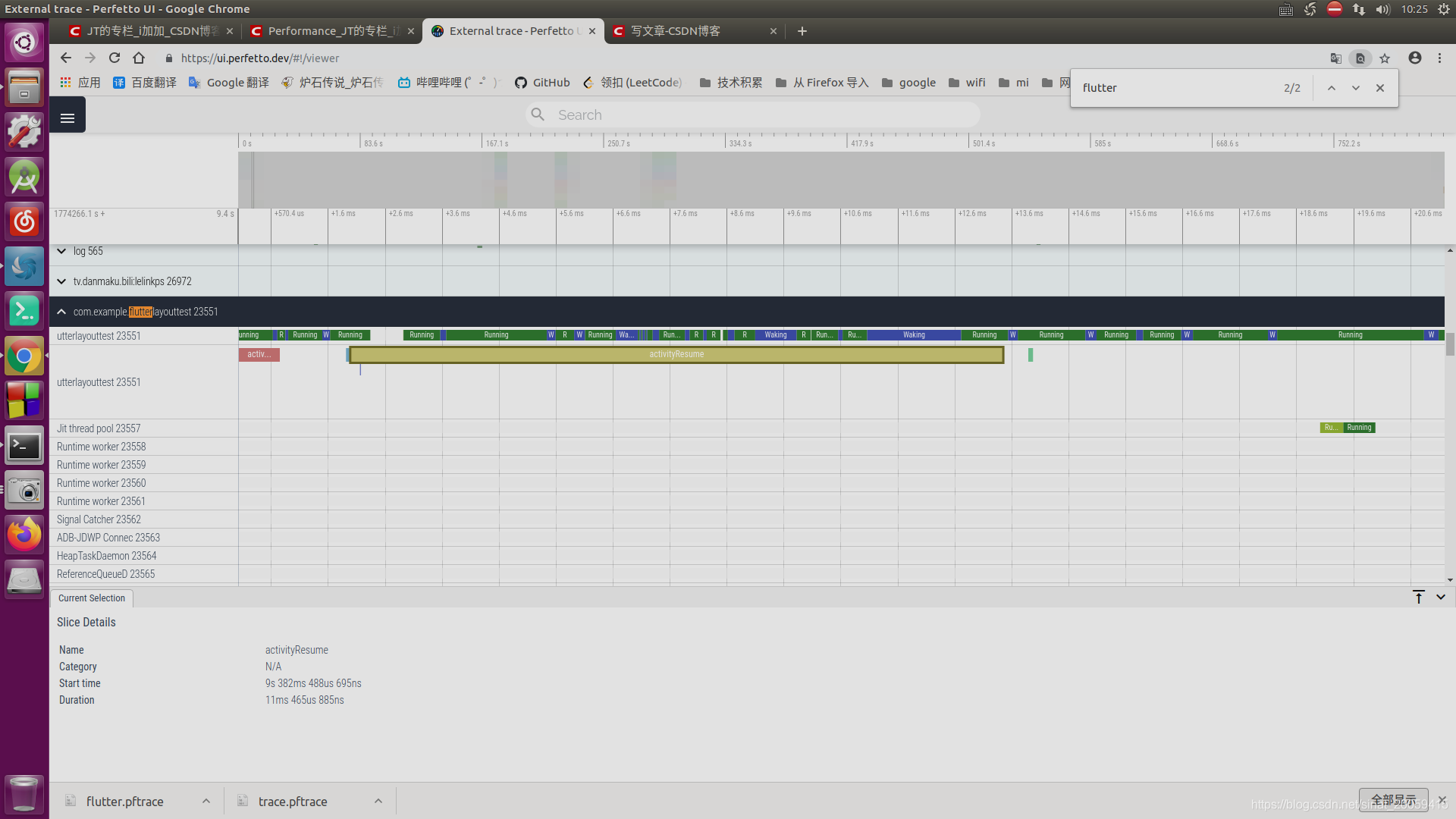
Task: Go to next find result
Action: tap(1356, 88)
